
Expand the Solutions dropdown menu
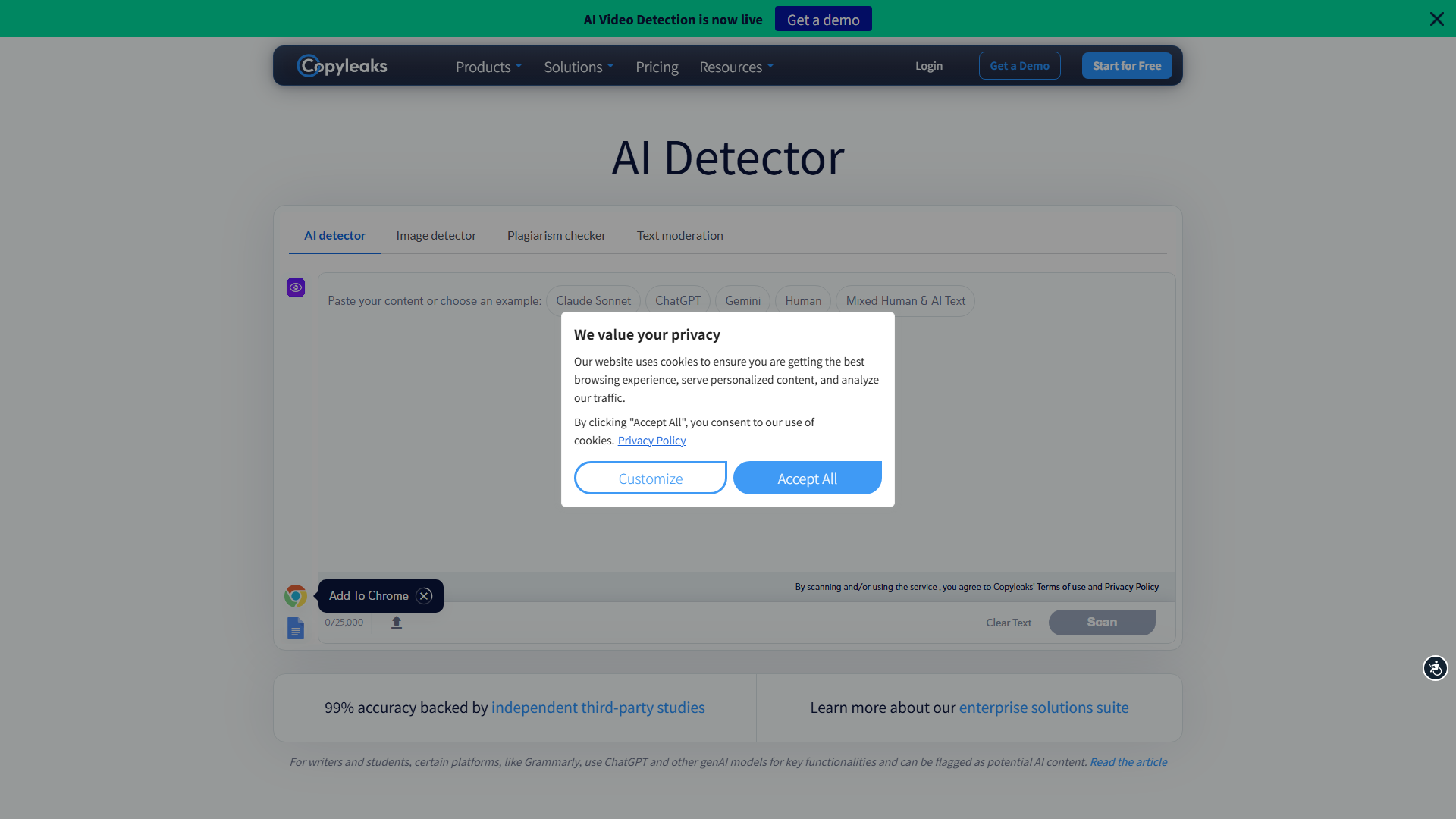(x=579, y=67)
